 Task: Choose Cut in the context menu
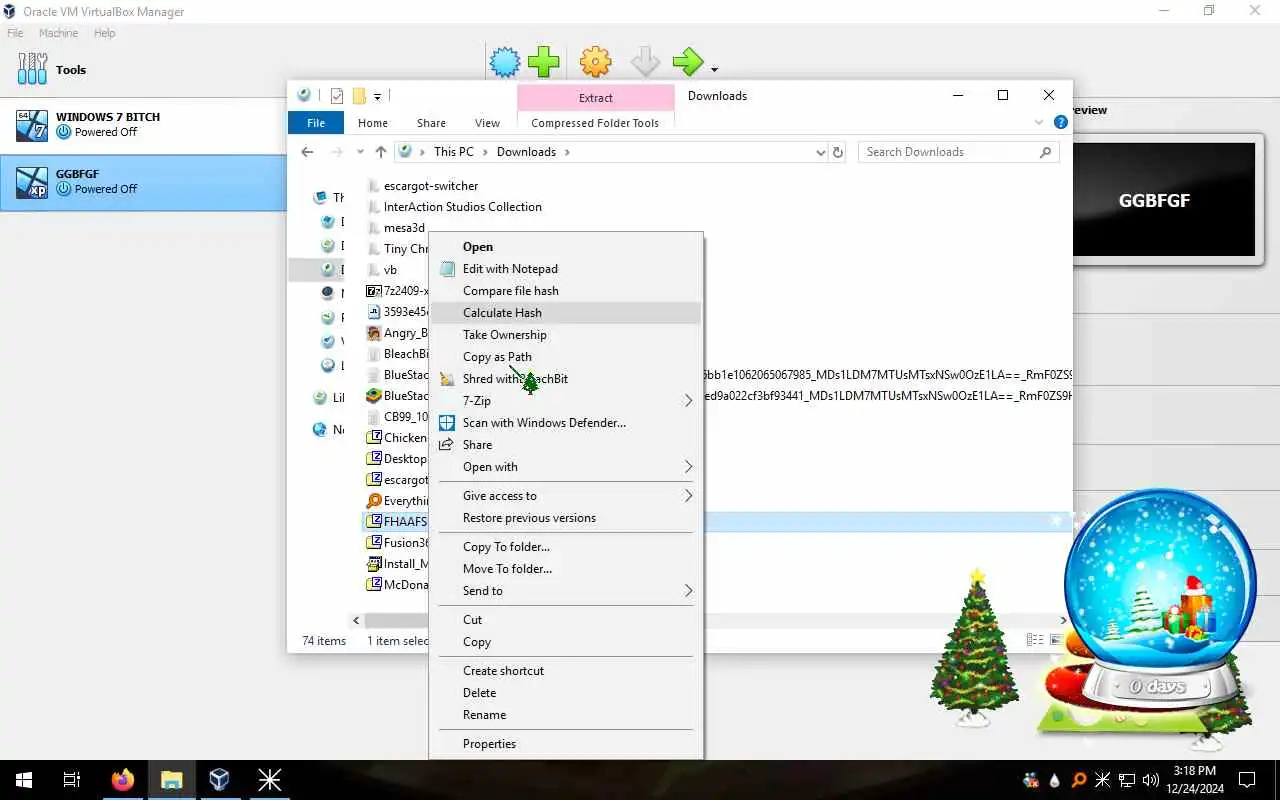pyautogui.click(x=566, y=620)
